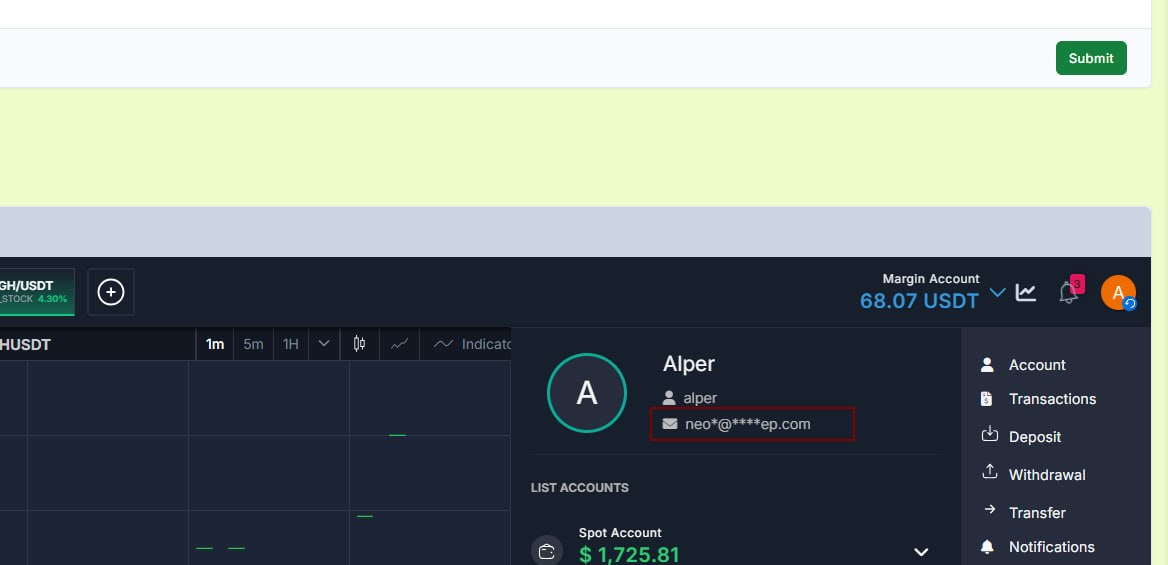
Task: Click the large A avatar circle
Action: [x=586, y=393]
